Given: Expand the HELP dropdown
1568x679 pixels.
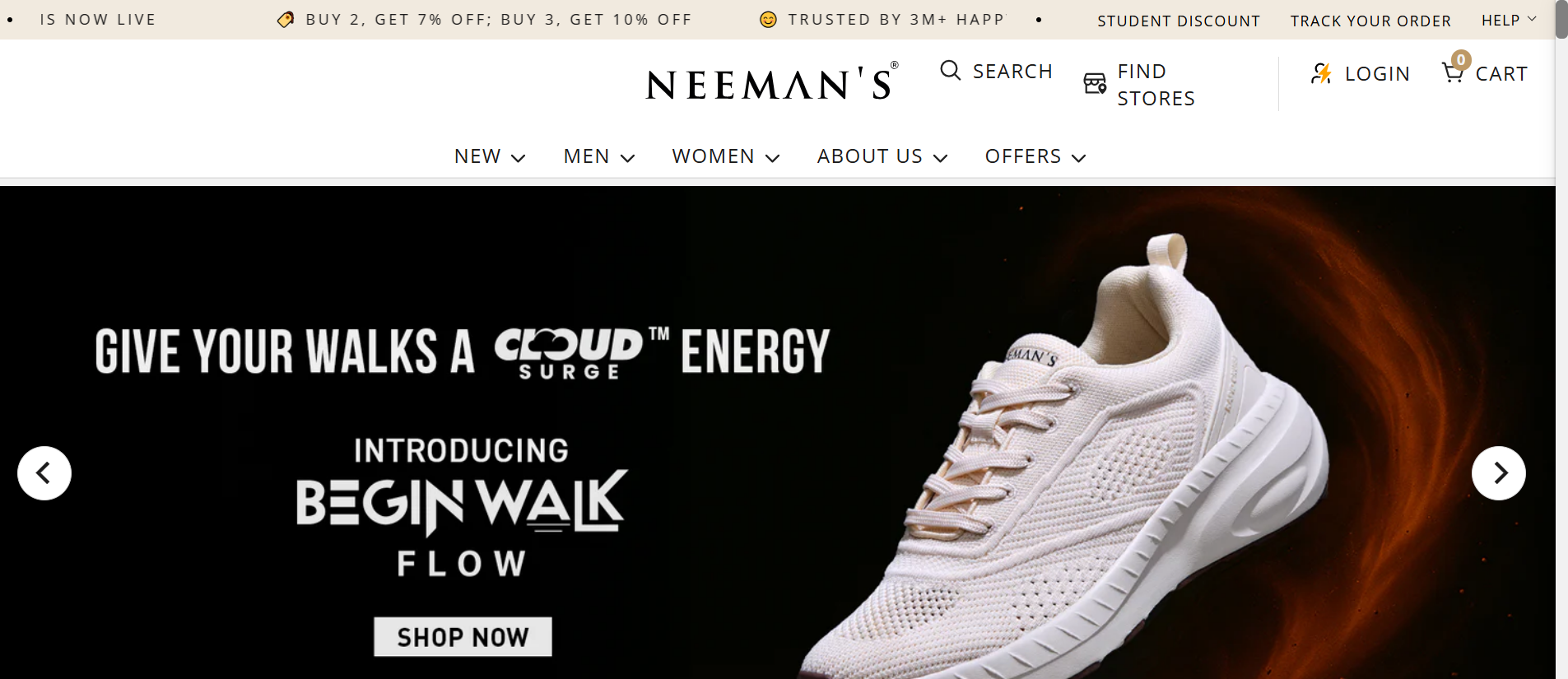Looking at the screenshot, I should [1509, 20].
